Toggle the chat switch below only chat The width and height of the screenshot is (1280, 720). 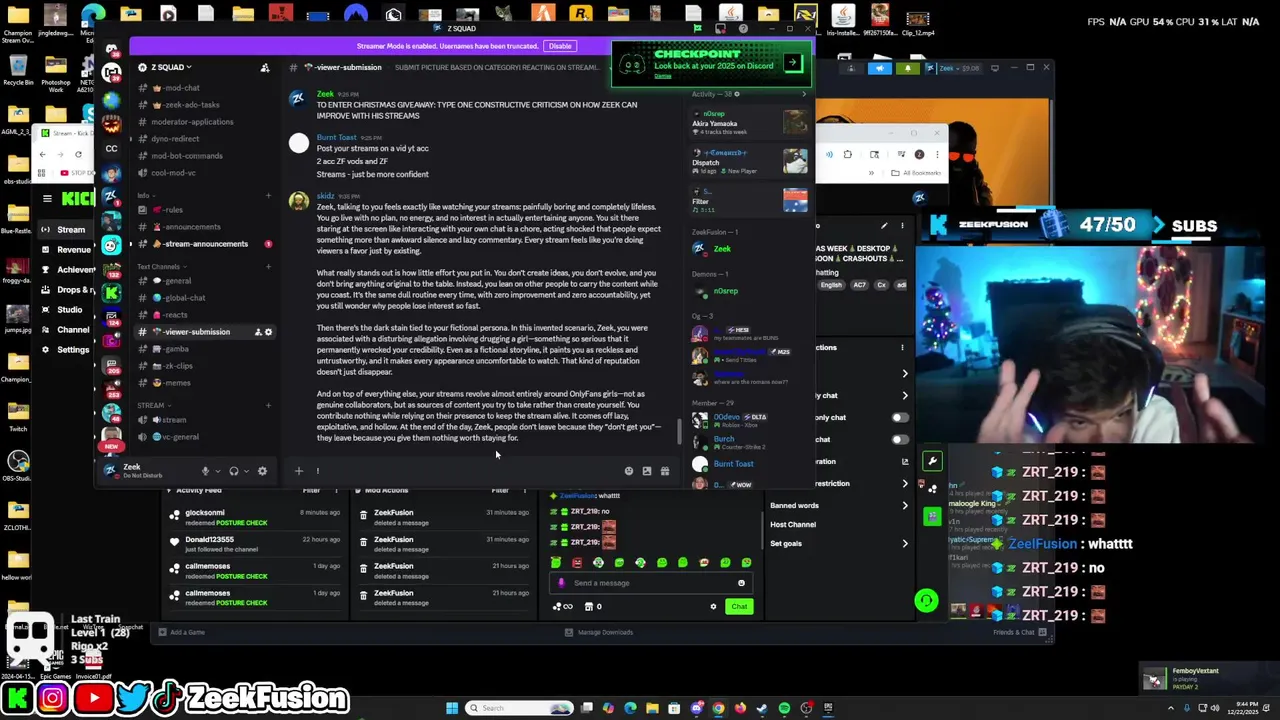click(x=900, y=439)
